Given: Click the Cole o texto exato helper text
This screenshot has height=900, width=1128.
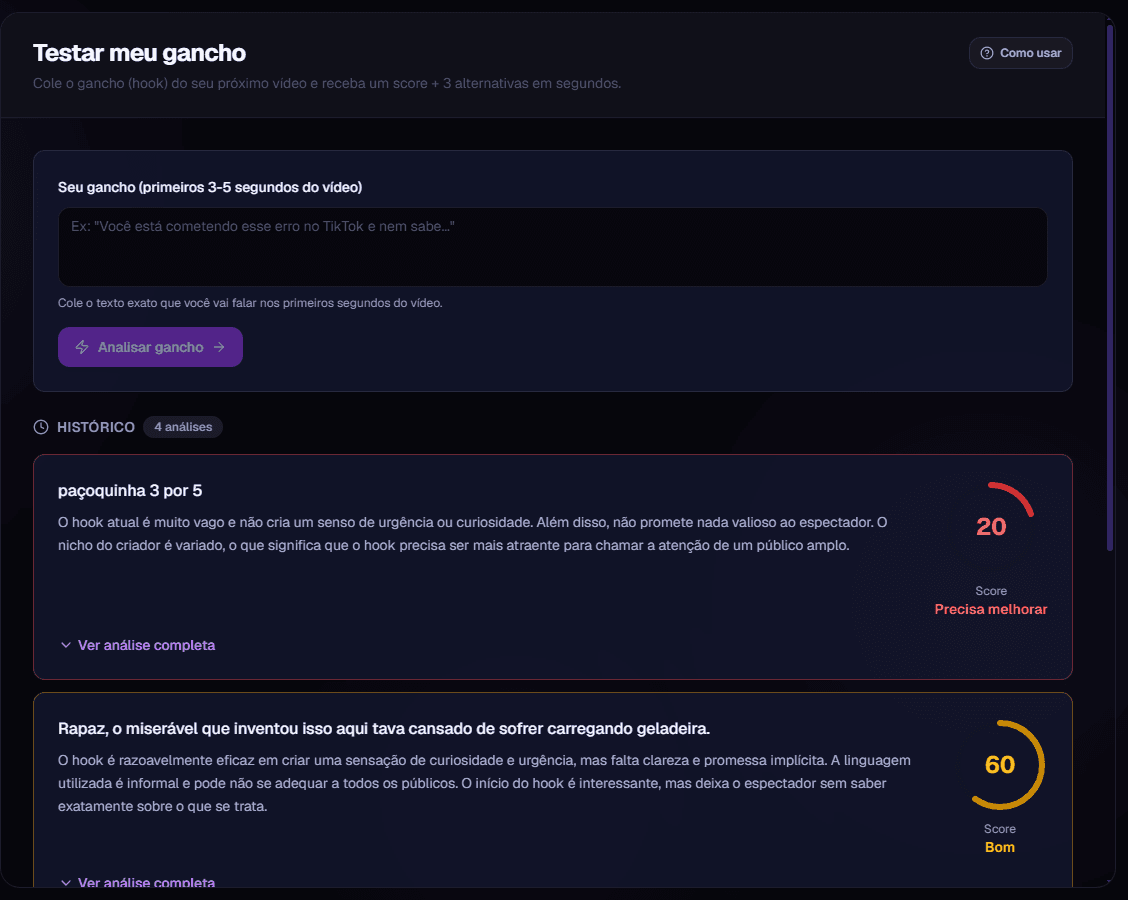Looking at the screenshot, I should tap(250, 303).
